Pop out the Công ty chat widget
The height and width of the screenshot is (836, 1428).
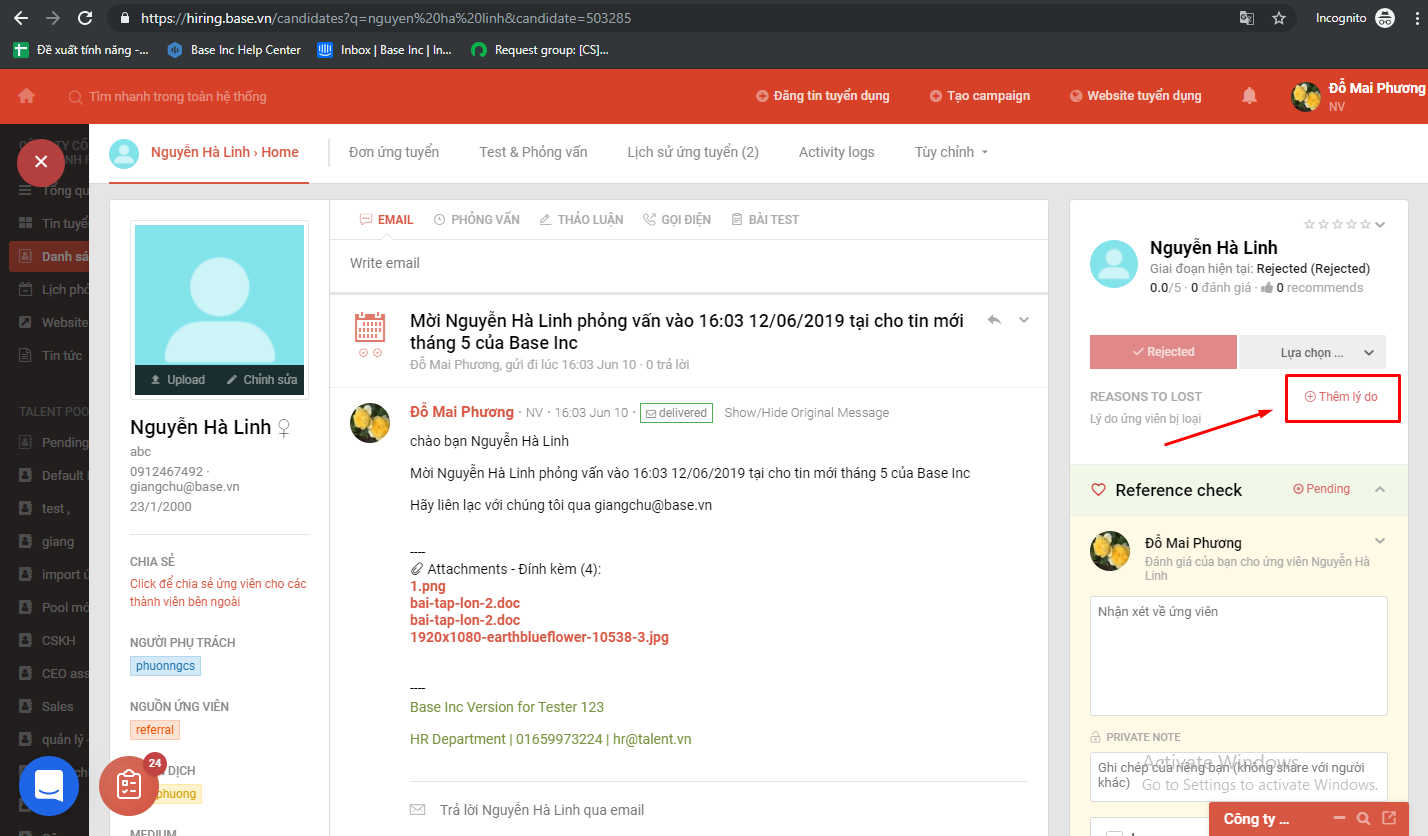coord(1389,819)
